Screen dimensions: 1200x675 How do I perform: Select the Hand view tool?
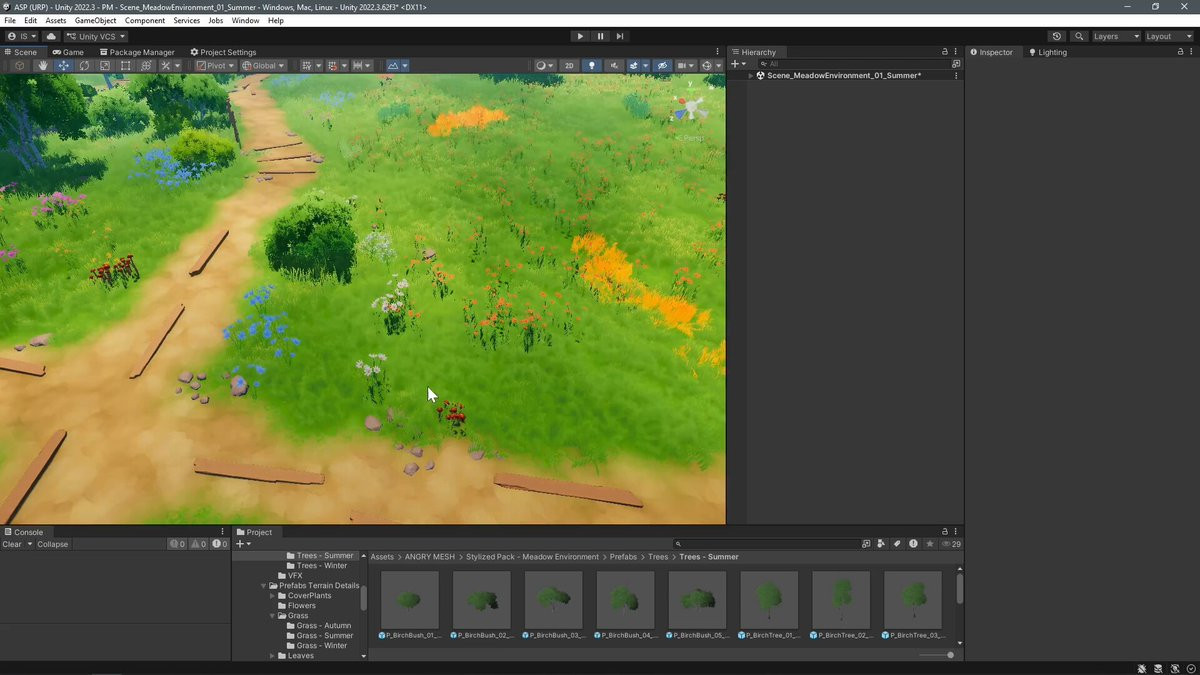tap(43, 66)
